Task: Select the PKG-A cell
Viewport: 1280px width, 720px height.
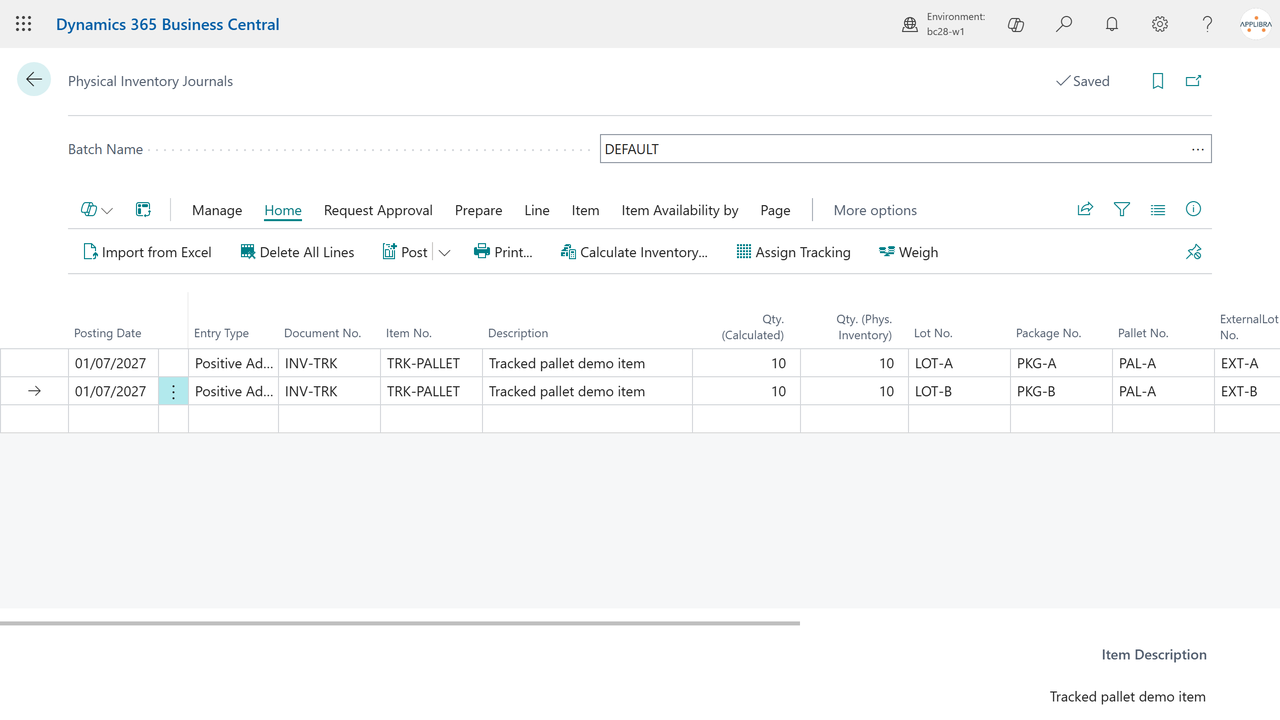Action: pos(1062,363)
